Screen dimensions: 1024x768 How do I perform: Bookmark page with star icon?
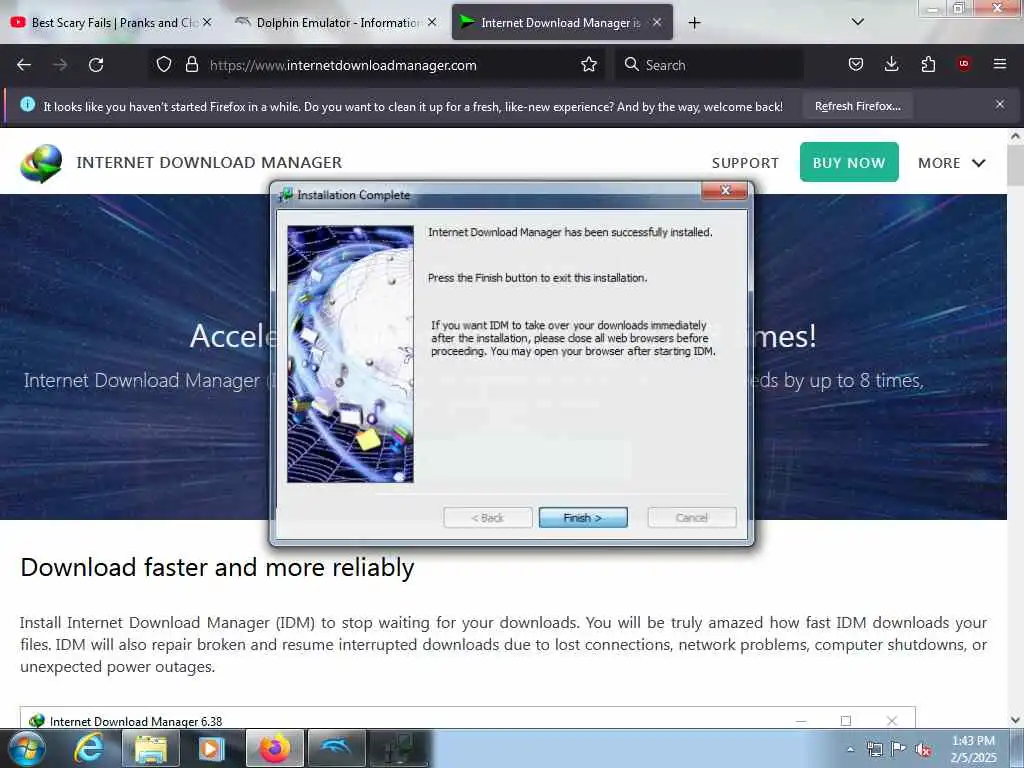coord(588,65)
